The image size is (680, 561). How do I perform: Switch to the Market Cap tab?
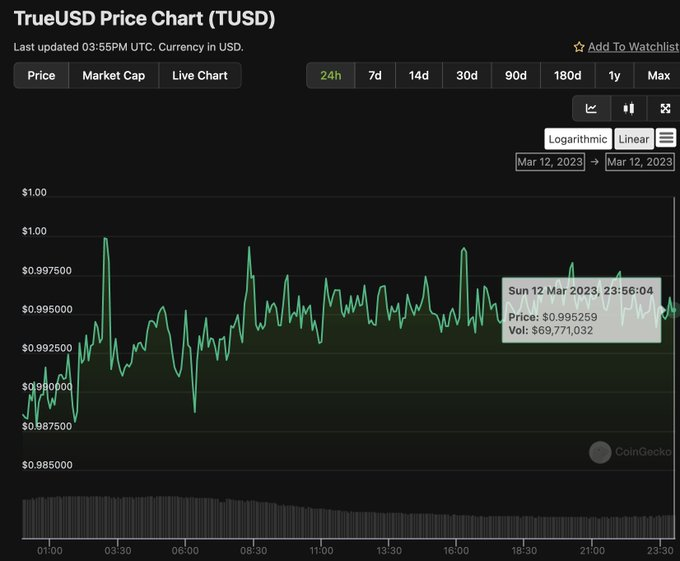pyautogui.click(x=113, y=76)
